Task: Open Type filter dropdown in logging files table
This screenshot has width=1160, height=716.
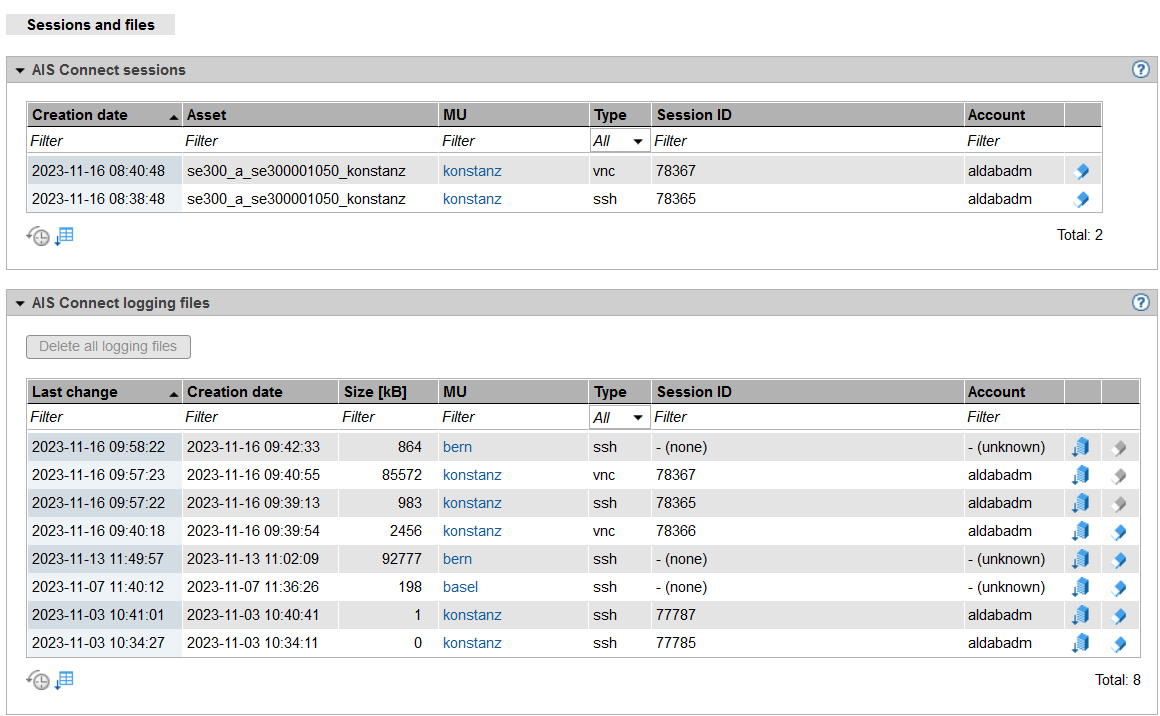Action: click(619, 417)
